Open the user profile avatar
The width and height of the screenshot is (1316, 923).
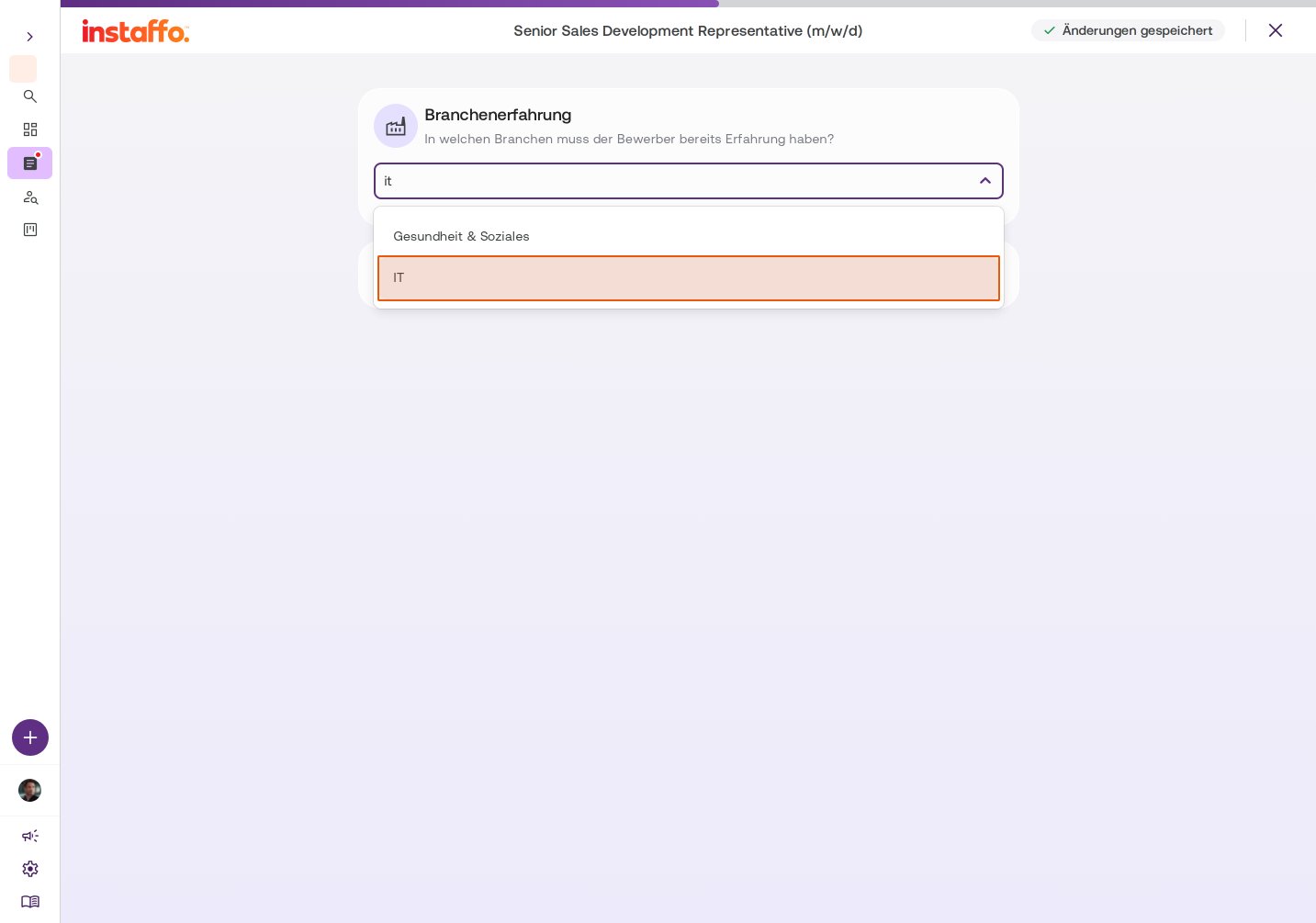30,790
